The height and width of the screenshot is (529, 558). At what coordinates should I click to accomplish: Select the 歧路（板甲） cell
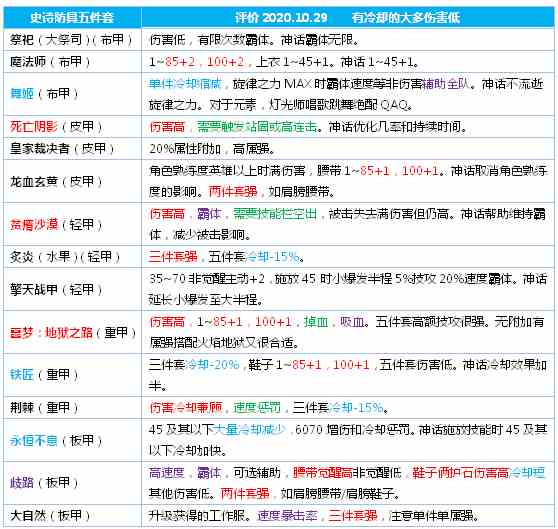point(72,483)
